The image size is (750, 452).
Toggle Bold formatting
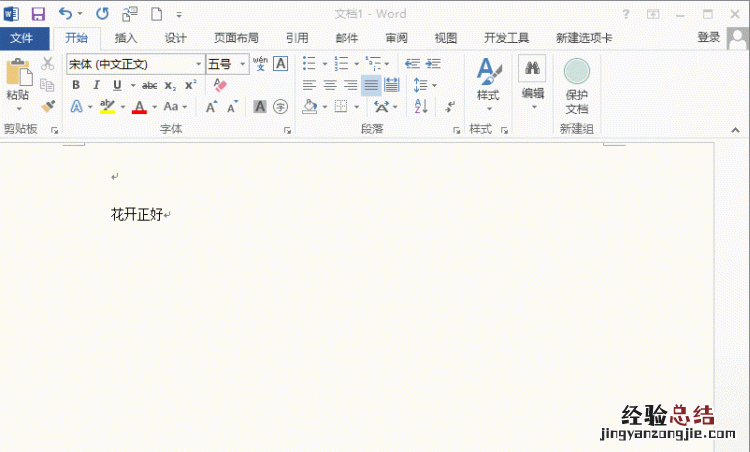pos(76,86)
